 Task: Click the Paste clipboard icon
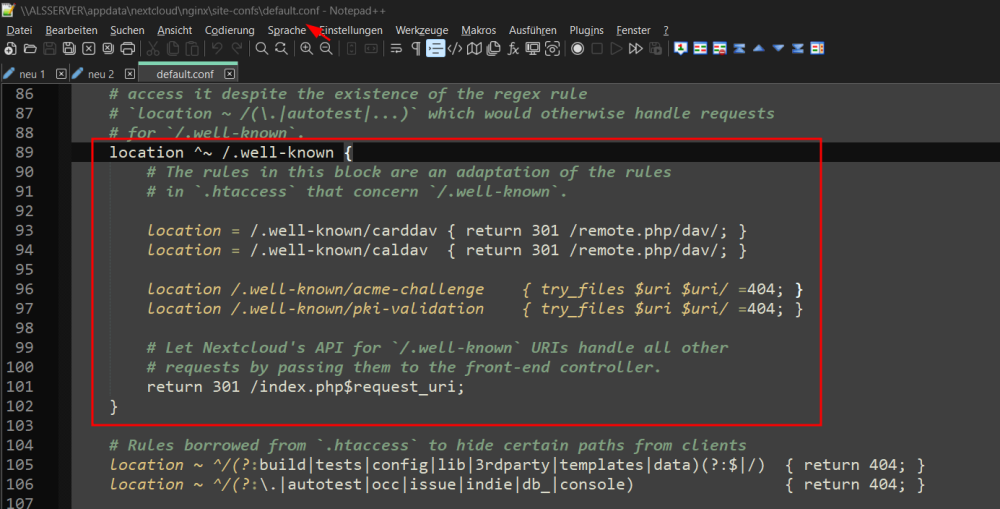(191, 48)
